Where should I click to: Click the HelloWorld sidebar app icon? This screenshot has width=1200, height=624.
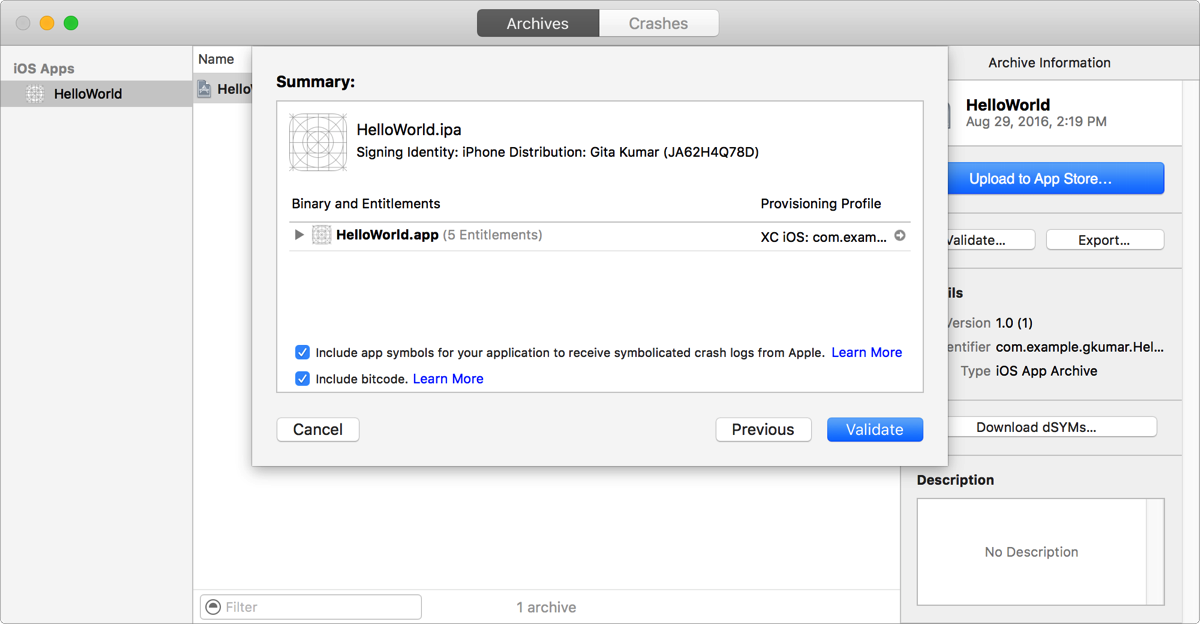pyautogui.click(x=35, y=94)
